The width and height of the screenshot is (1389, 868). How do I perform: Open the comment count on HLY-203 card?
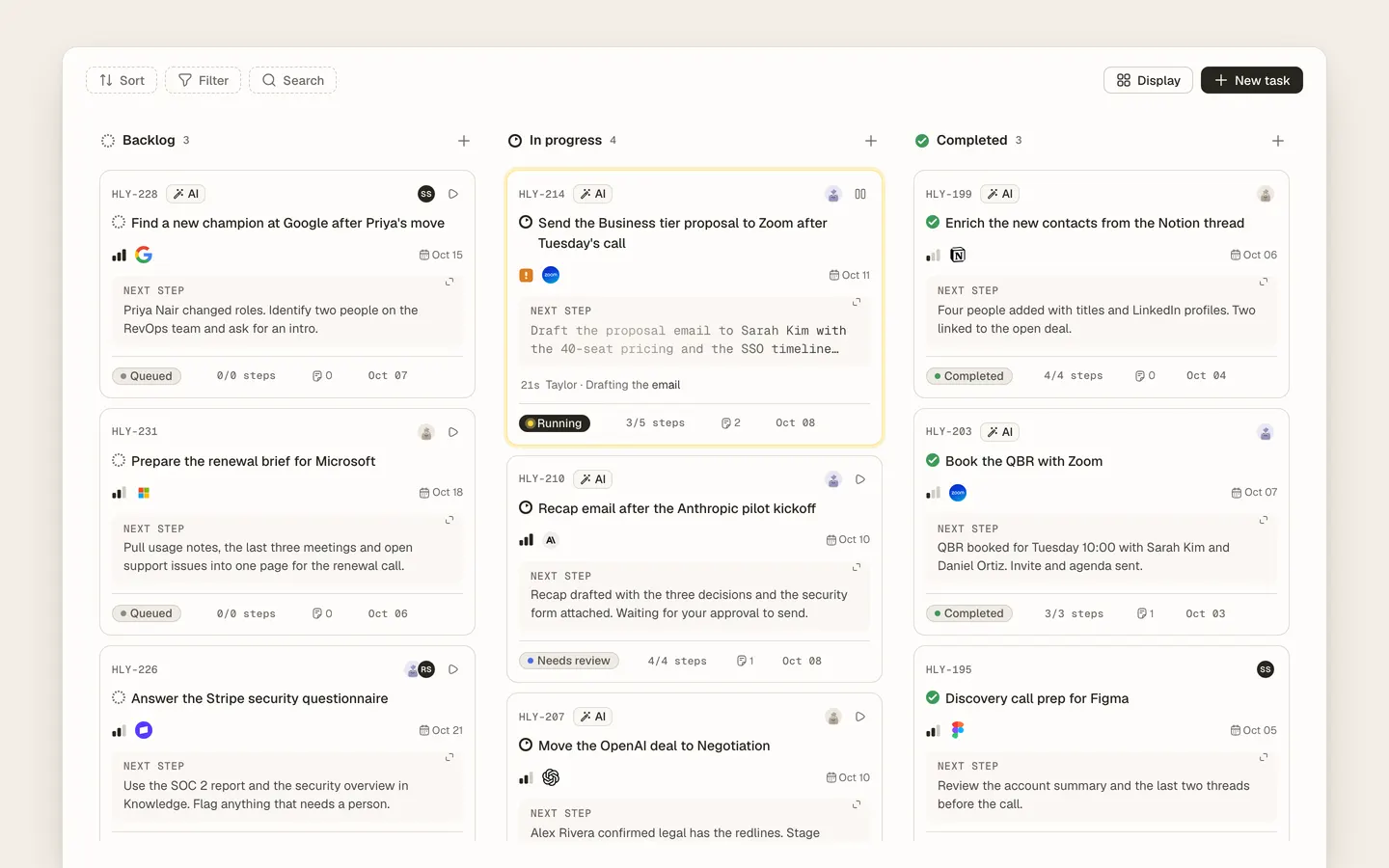pyautogui.click(x=1145, y=613)
